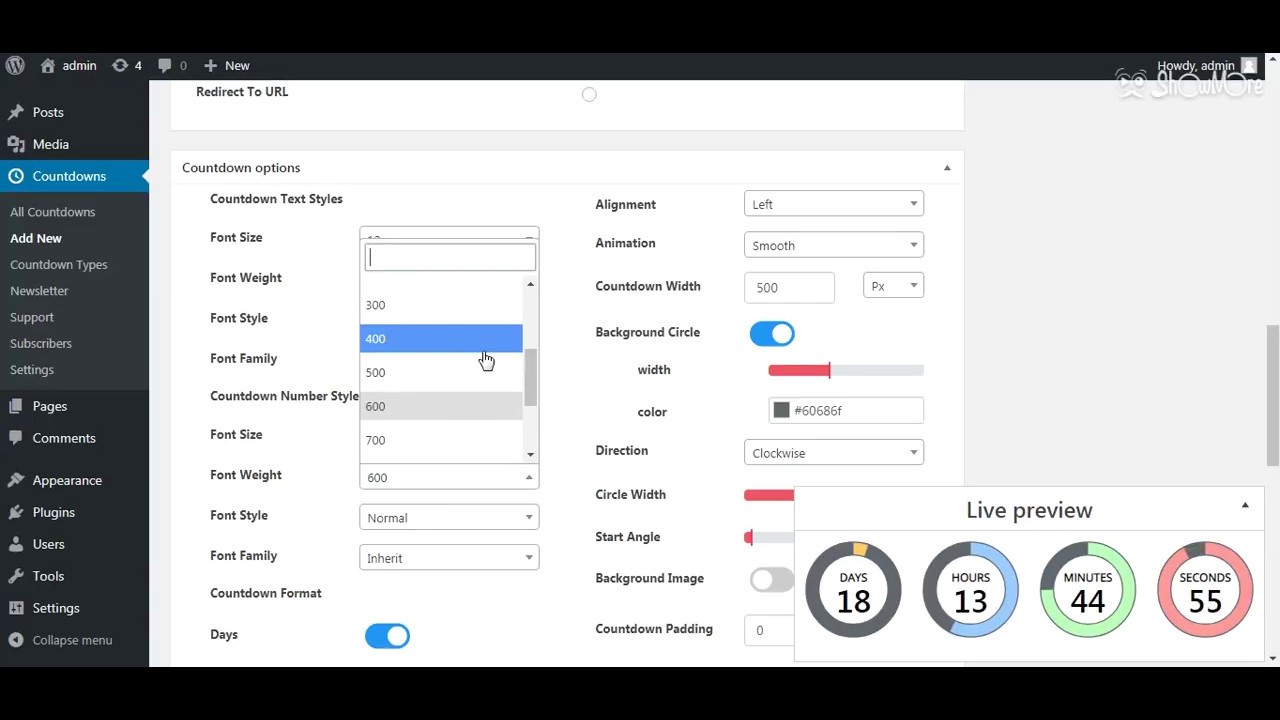Click the Pages icon in sidebar
The width and height of the screenshot is (1280, 720).
pyautogui.click(x=16, y=406)
